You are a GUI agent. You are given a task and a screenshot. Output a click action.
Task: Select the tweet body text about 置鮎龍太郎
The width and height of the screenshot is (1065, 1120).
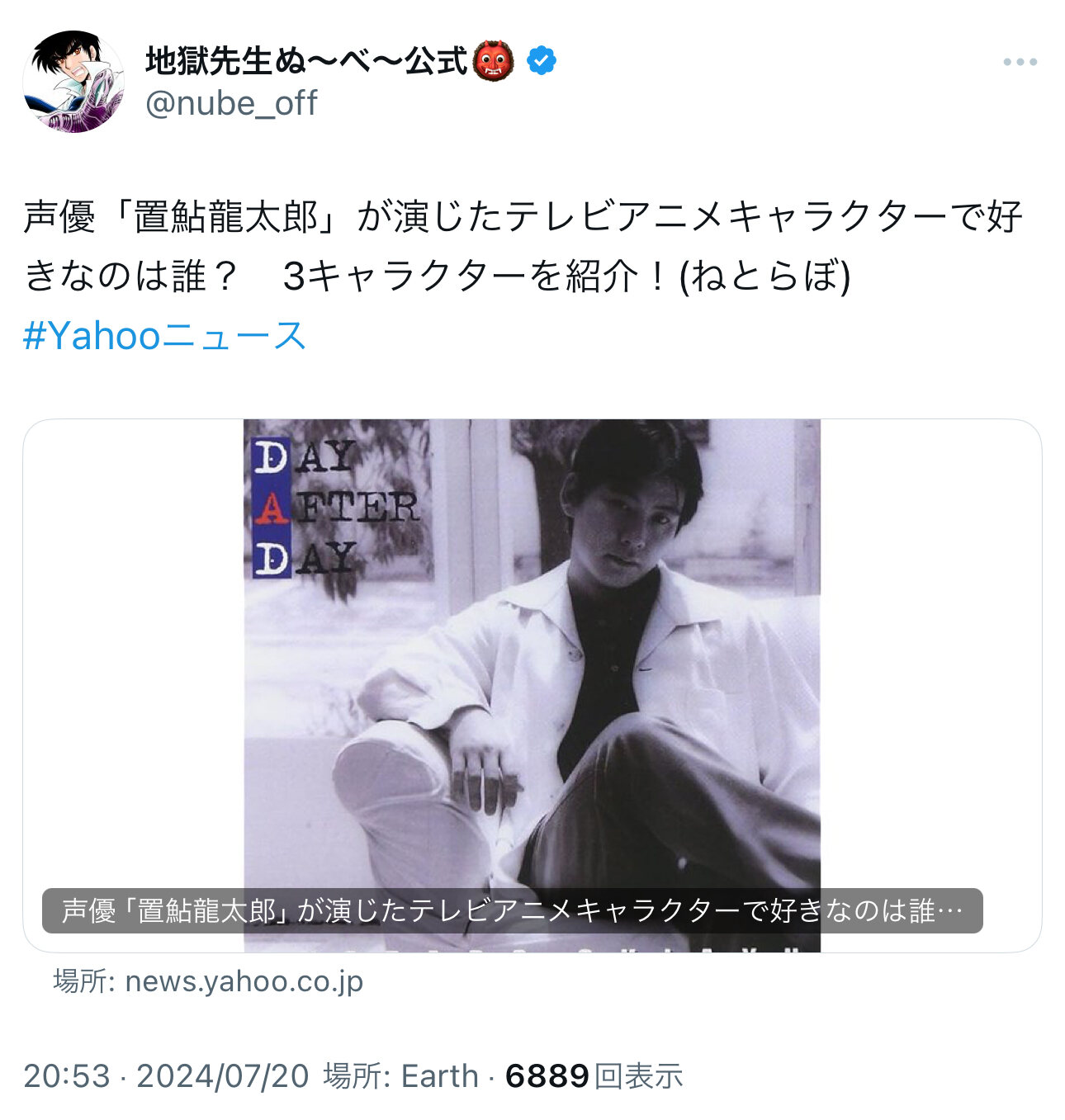point(523,246)
